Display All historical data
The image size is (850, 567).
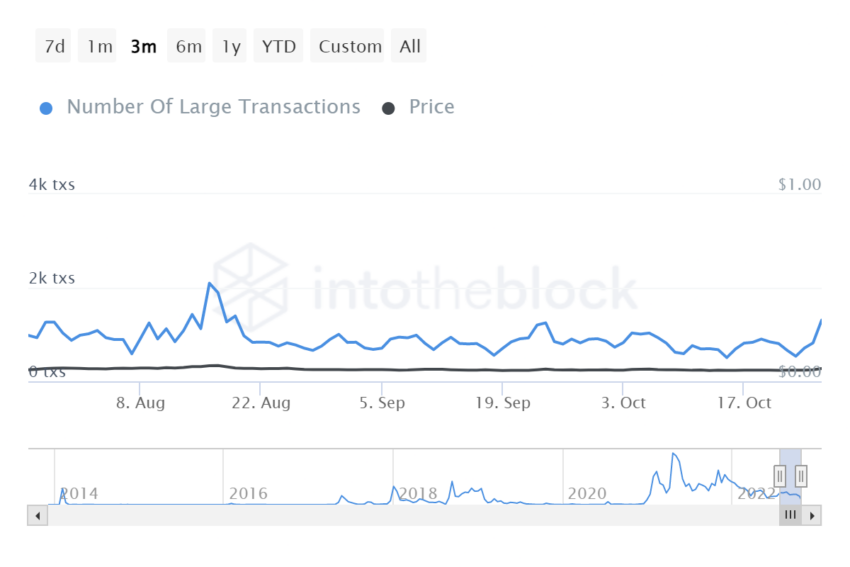[410, 46]
